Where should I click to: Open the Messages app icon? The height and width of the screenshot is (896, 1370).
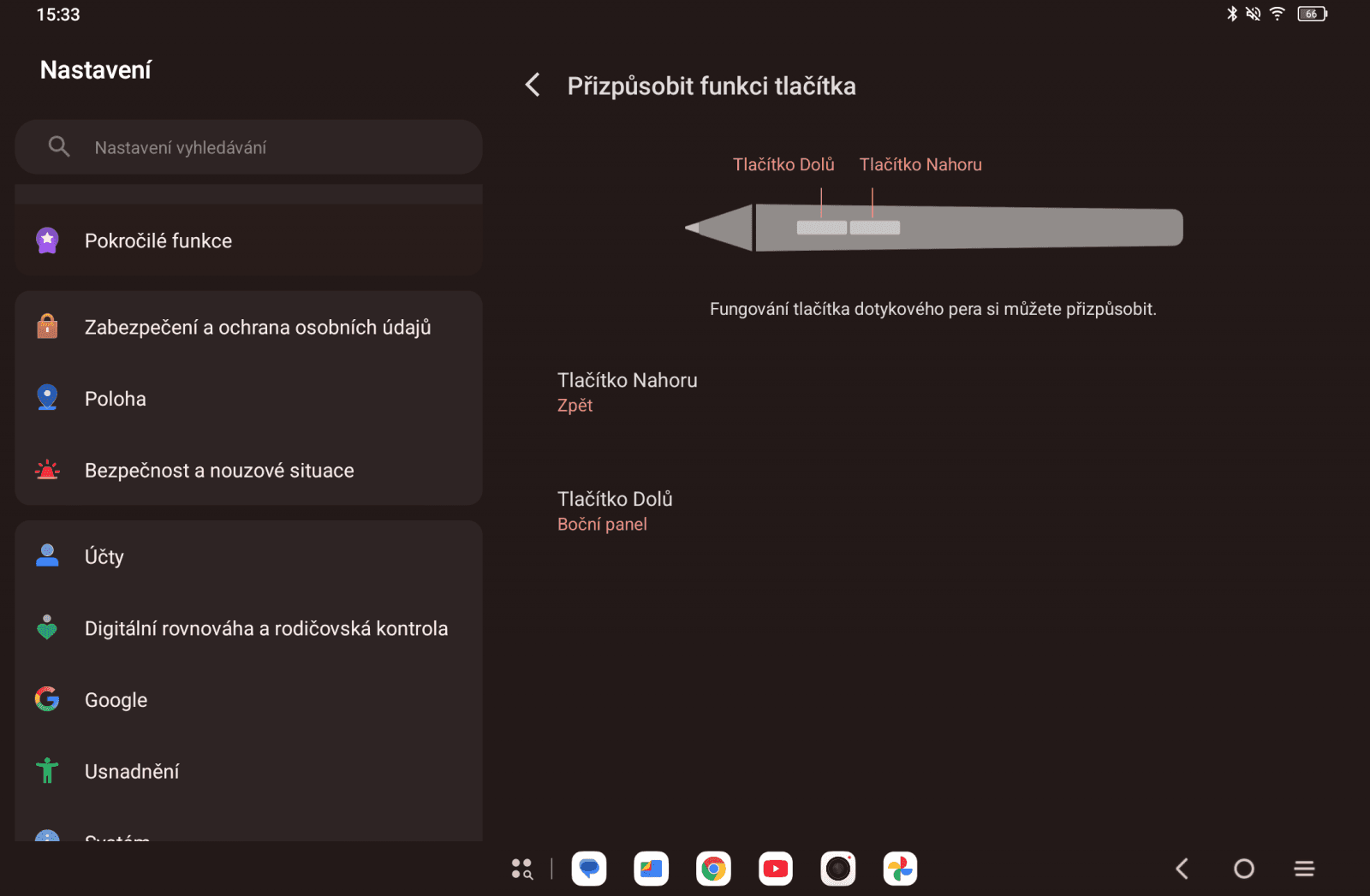click(588, 868)
